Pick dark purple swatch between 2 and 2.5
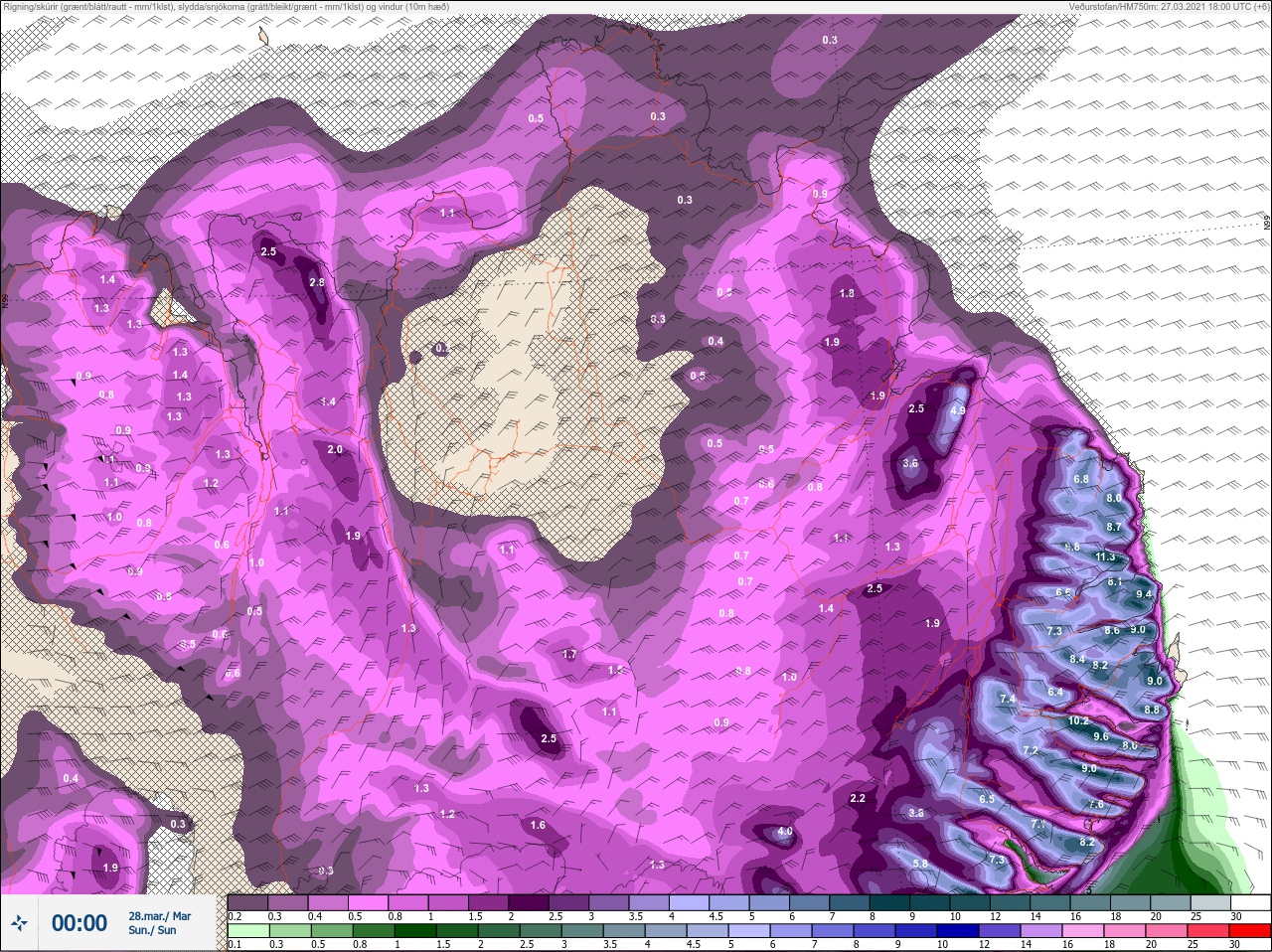The width and height of the screenshot is (1272, 952). (531, 902)
